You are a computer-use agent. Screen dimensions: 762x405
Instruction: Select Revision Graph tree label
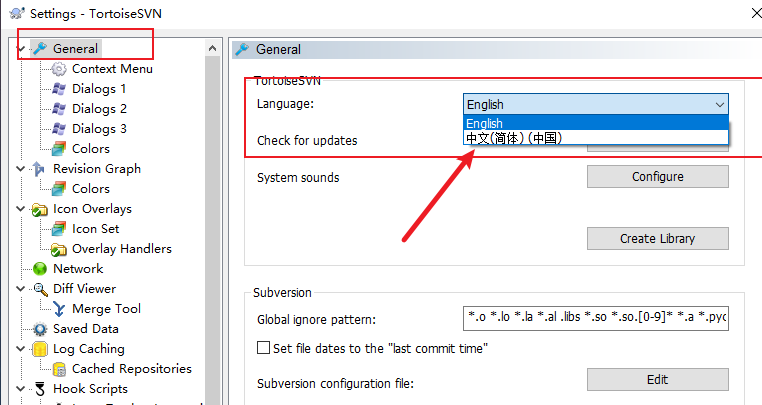coord(97,169)
